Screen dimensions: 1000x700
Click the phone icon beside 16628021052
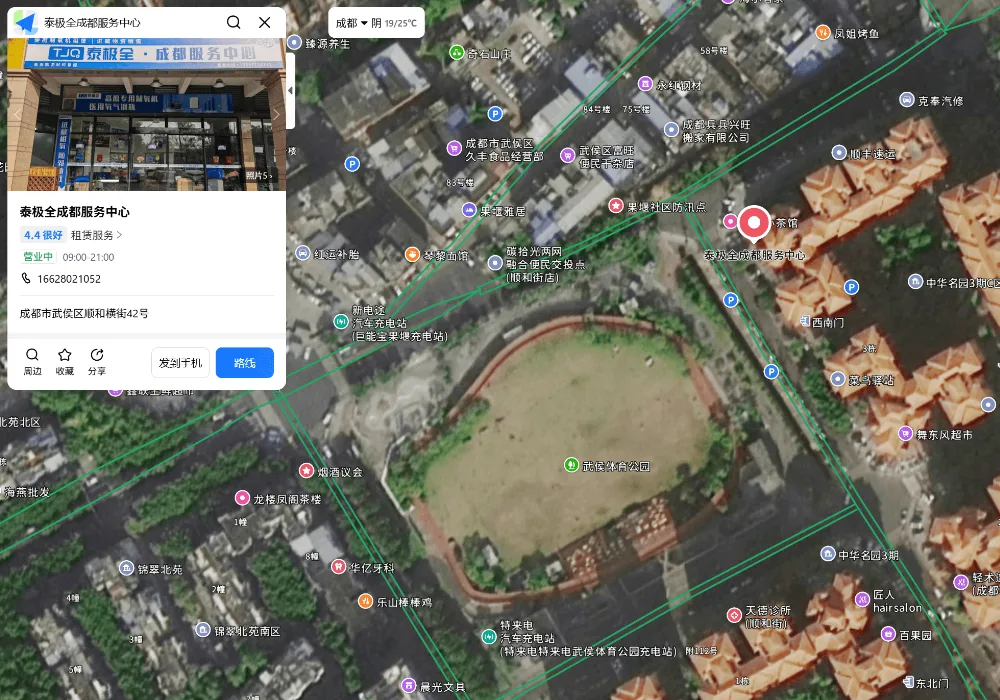coord(26,278)
